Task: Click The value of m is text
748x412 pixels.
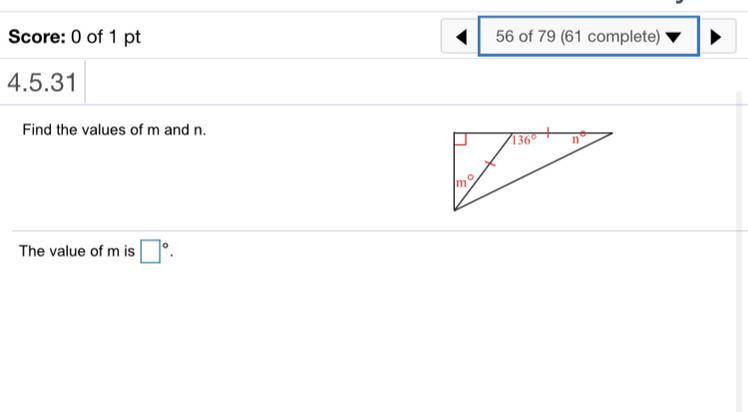Action: tap(77, 252)
